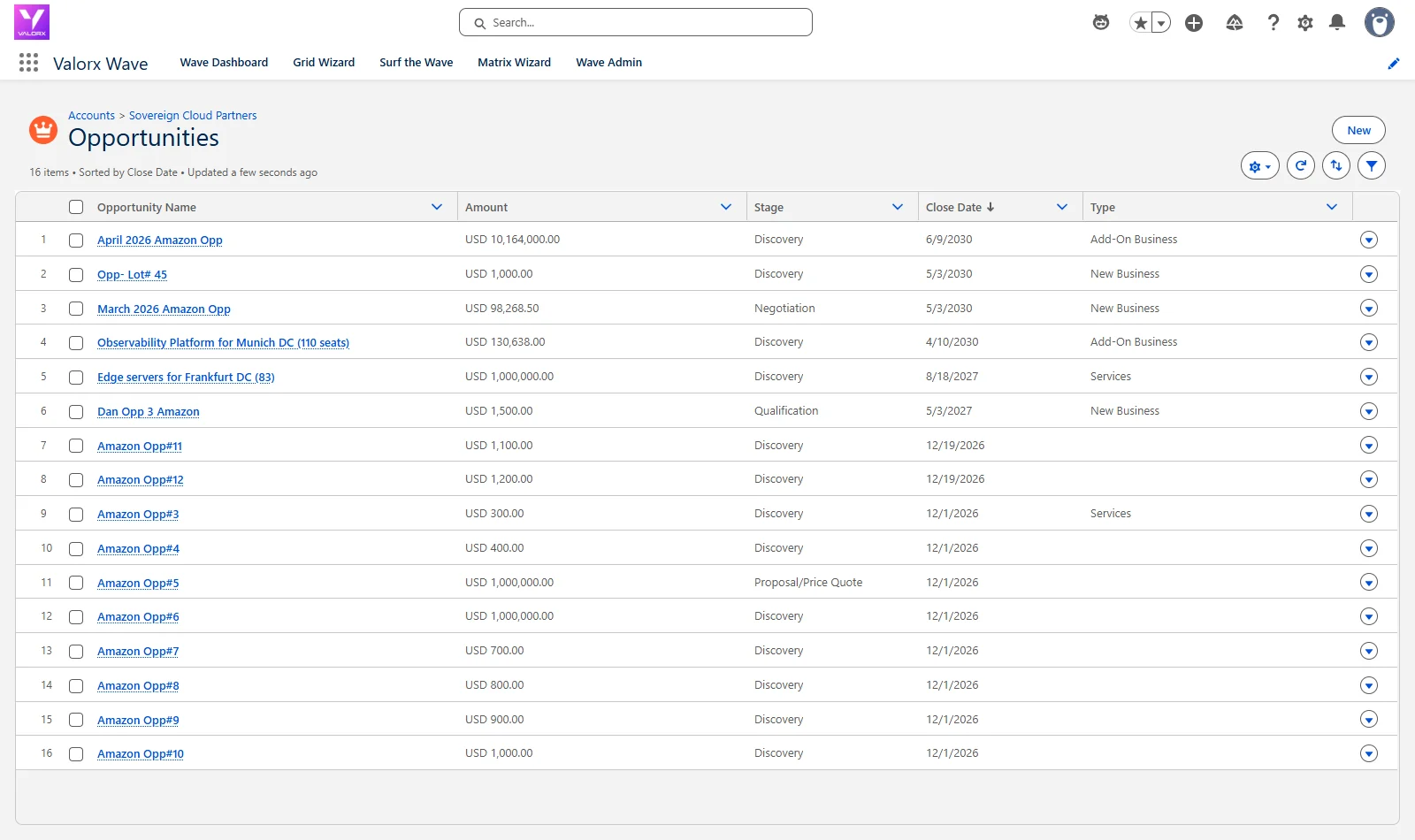Expand Close Date column menu chevron
This screenshot has width=1415, height=840.
click(1062, 207)
